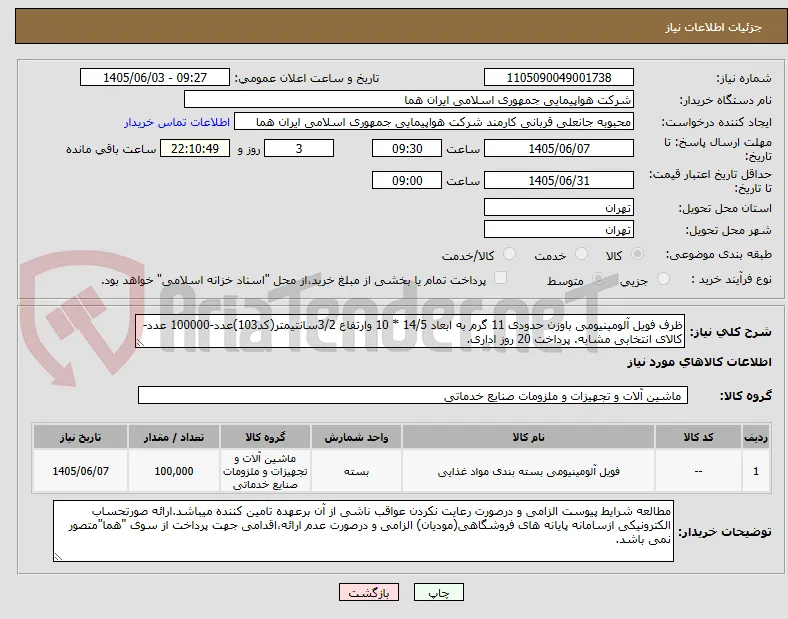The height and width of the screenshot is (619, 788).
Task: Select the متوسط purchase type radio
Action: [598, 279]
